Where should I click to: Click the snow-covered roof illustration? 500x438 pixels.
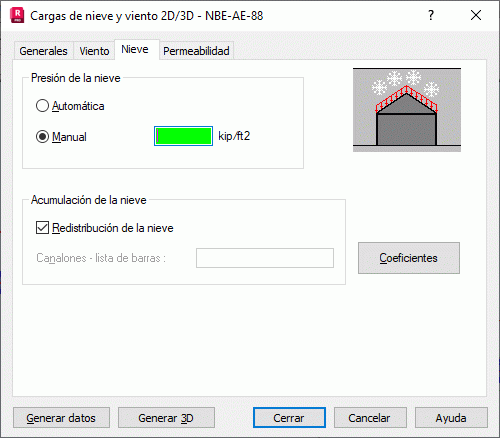(x=407, y=110)
